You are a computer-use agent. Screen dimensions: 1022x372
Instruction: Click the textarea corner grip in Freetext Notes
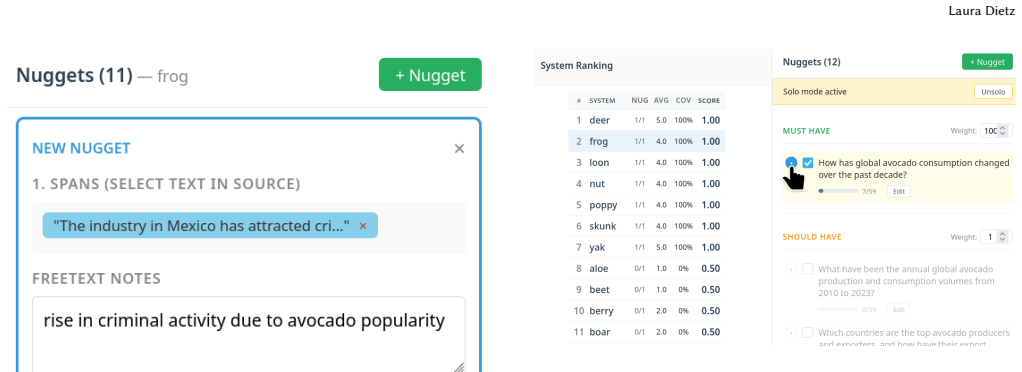tap(459, 367)
